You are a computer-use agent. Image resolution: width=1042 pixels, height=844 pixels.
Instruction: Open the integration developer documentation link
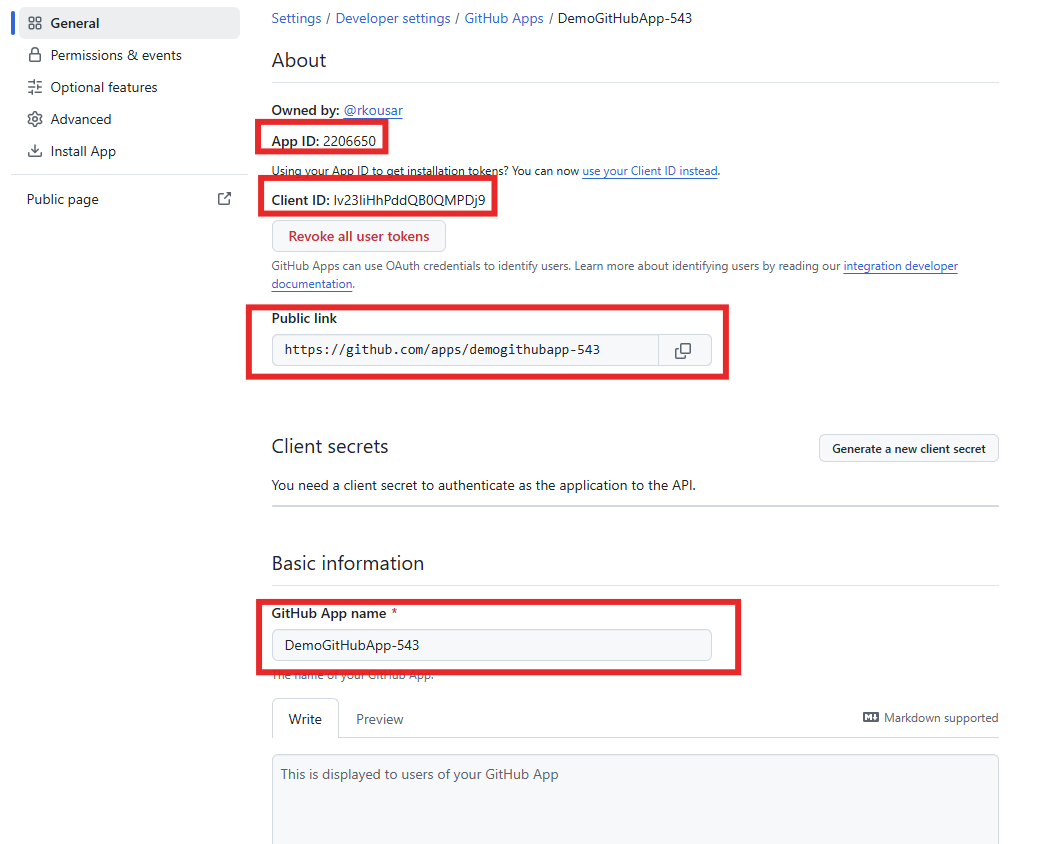[x=900, y=266]
